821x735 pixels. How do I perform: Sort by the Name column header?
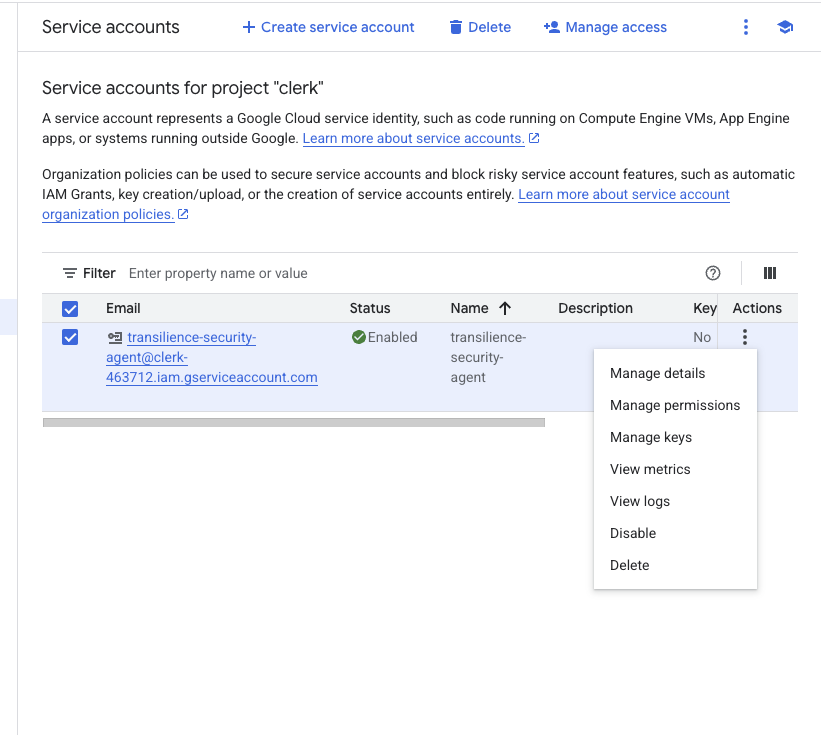[x=469, y=308]
